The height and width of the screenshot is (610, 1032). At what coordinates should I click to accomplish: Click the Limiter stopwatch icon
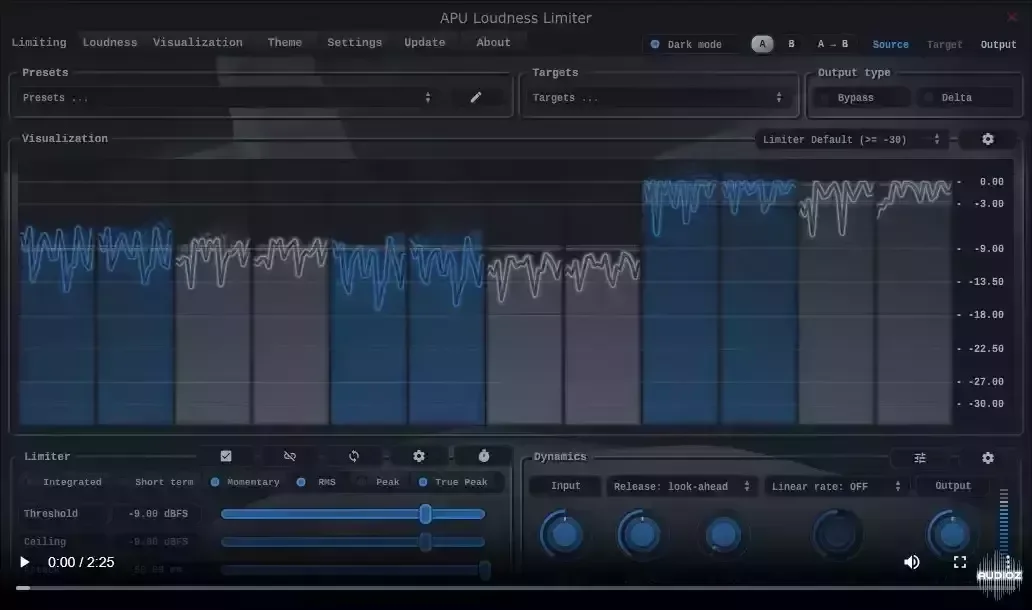[484, 455]
